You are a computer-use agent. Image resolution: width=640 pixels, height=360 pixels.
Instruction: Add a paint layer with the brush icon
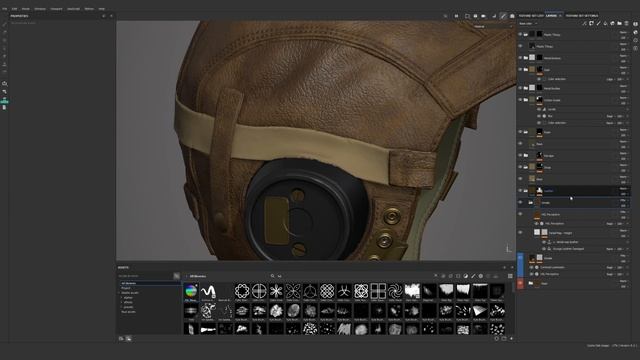coord(598,24)
